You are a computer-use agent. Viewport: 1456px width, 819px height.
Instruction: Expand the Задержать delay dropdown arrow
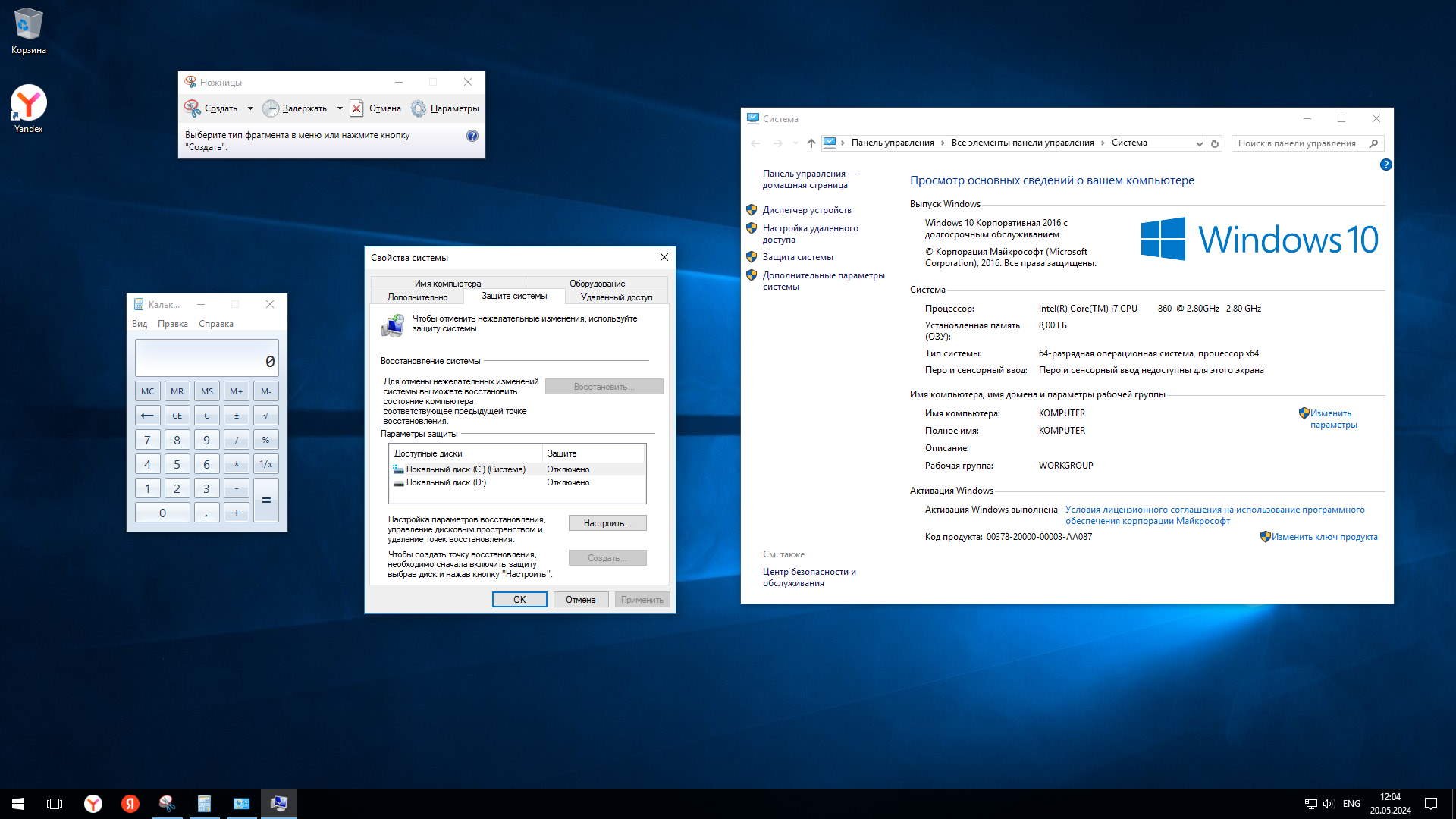pyautogui.click(x=339, y=108)
